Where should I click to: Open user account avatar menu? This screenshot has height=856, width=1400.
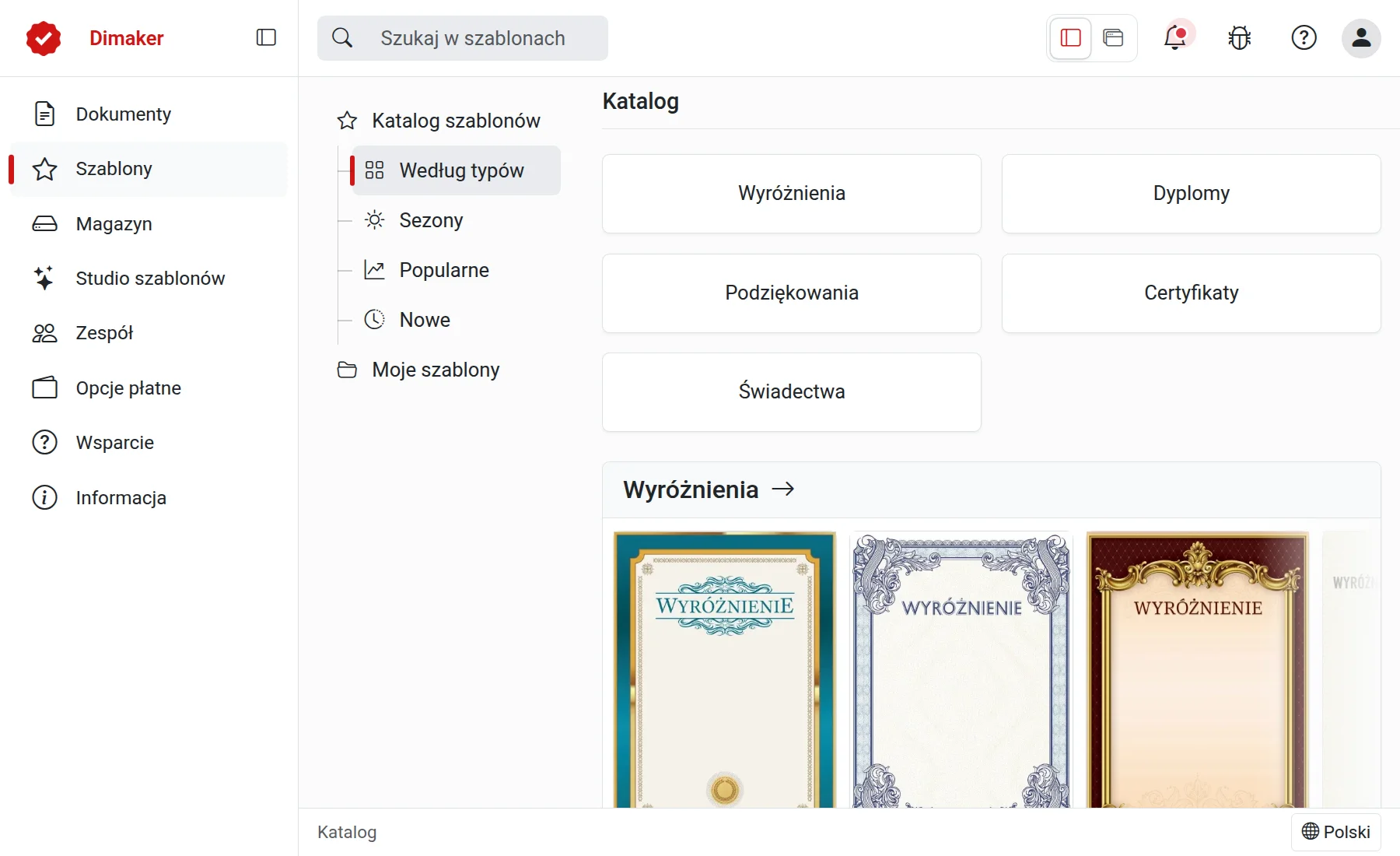pyautogui.click(x=1361, y=38)
